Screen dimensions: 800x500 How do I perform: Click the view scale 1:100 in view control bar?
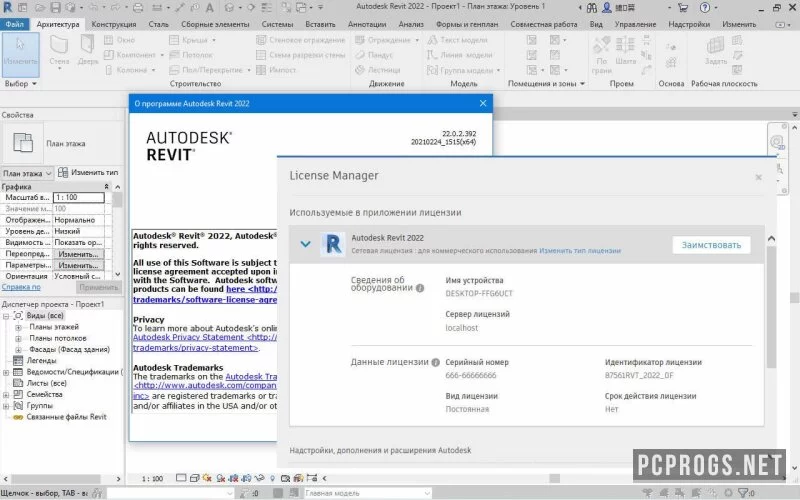tap(152, 479)
